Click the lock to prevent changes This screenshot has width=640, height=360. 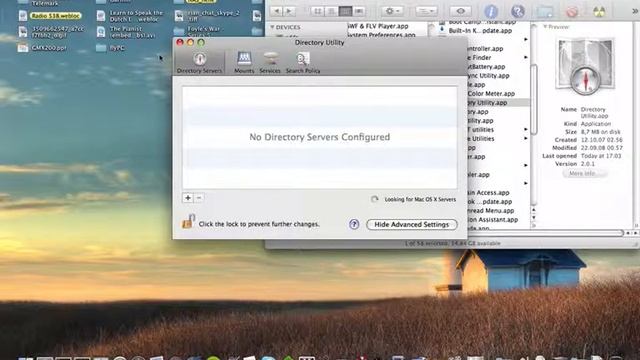click(188, 222)
